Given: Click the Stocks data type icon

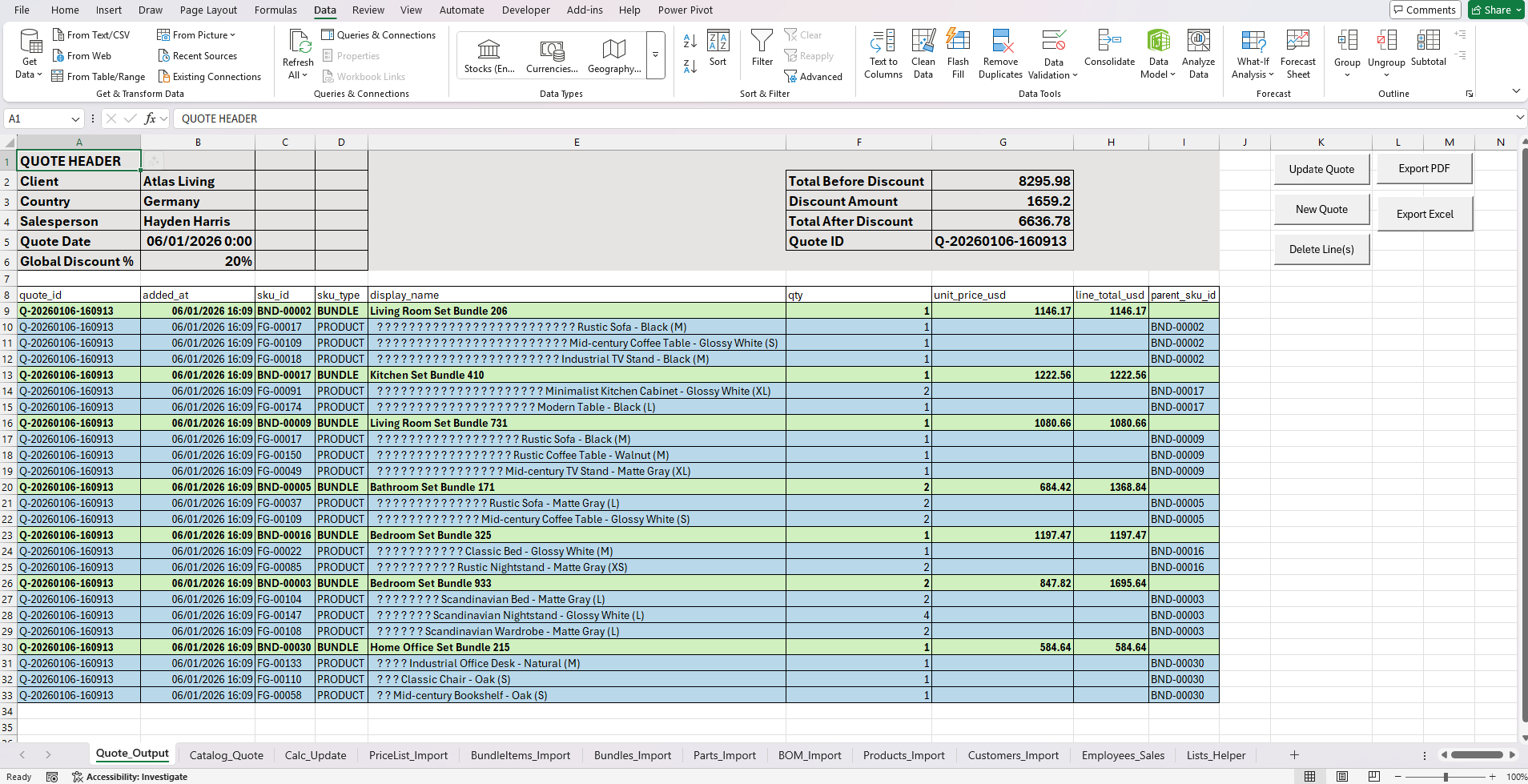Looking at the screenshot, I should click(x=489, y=53).
